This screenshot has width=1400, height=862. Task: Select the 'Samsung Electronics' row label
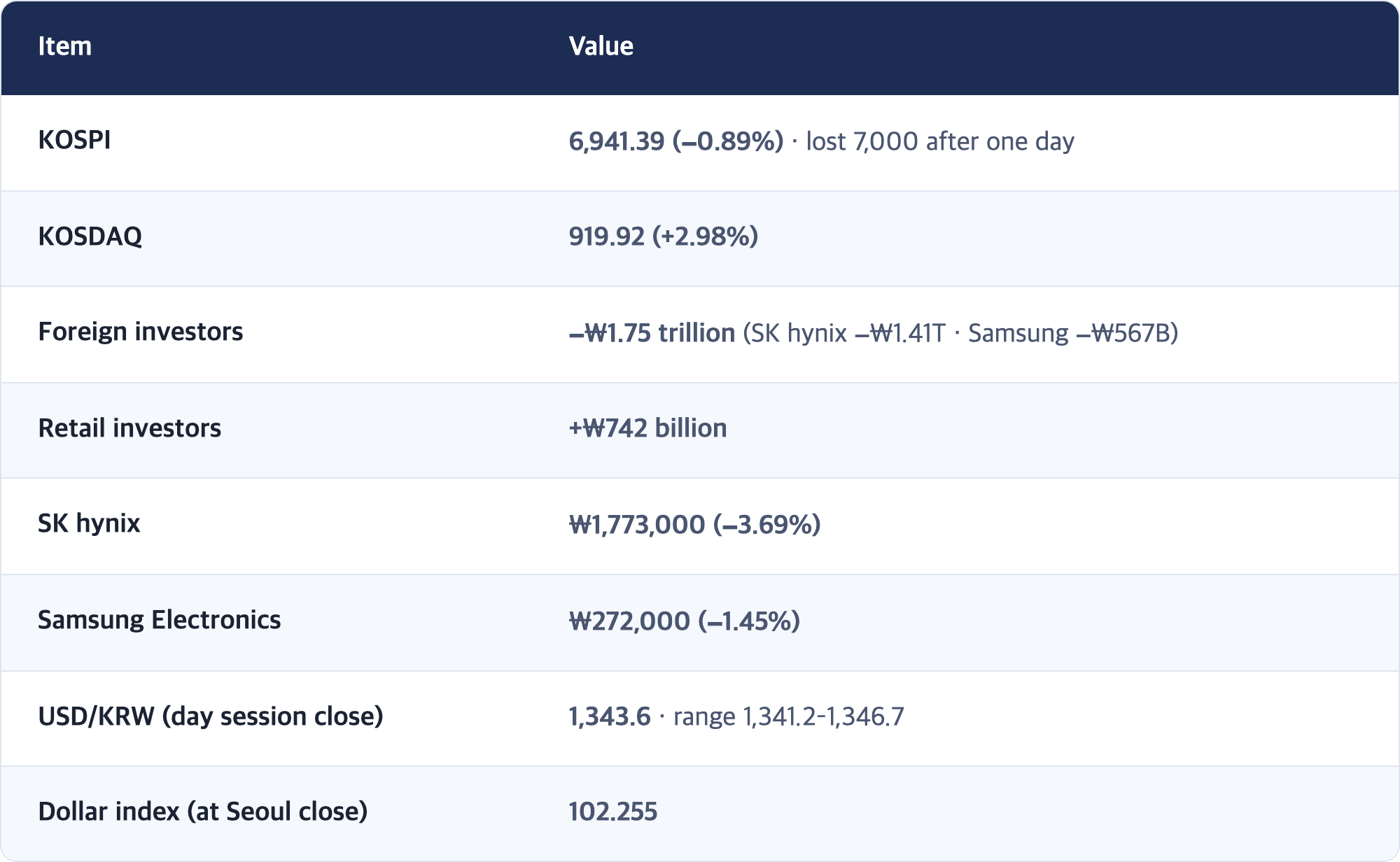click(x=159, y=620)
